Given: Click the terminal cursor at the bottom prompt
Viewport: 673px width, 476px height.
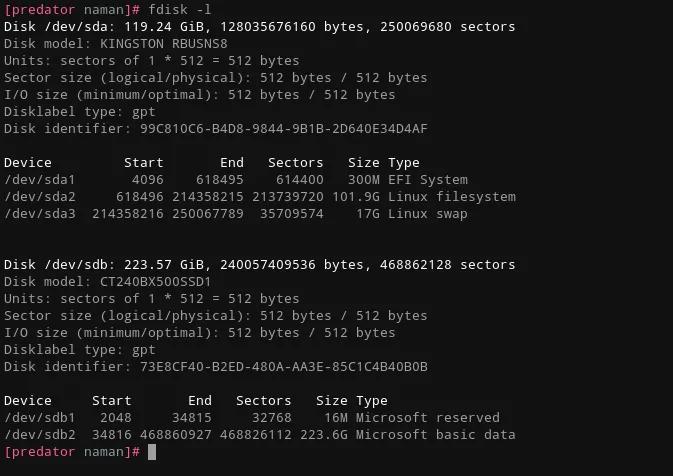Looking at the screenshot, I should point(152,452).
